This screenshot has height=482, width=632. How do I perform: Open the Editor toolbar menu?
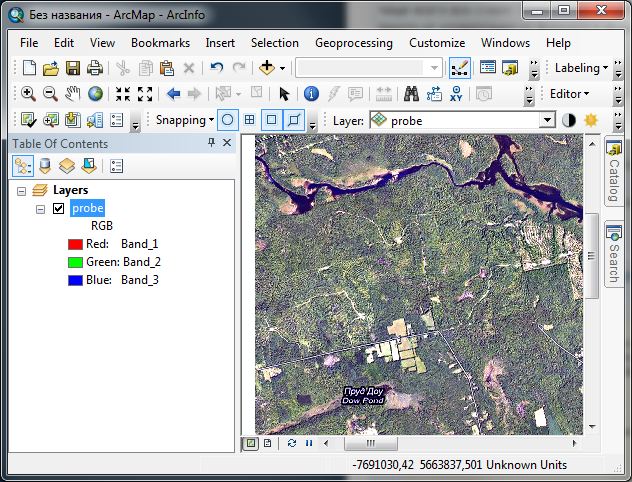pyautogui.click(x=569, y=94)
